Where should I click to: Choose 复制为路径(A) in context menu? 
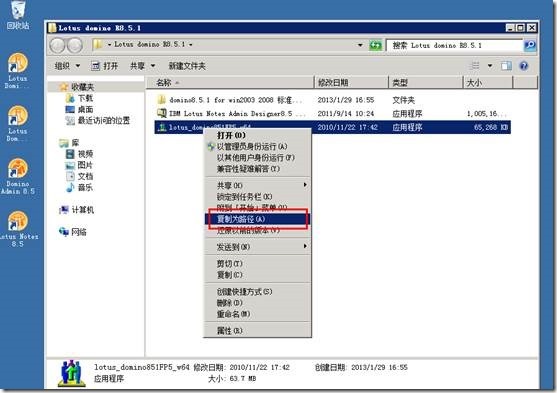click(x=258, y=219)
